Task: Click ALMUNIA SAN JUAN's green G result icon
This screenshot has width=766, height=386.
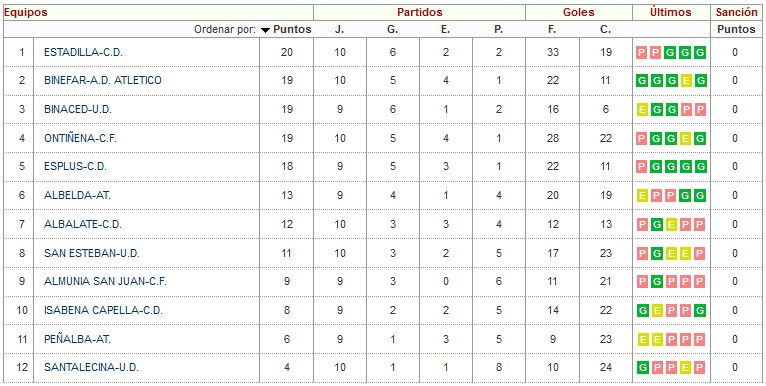Action: click(x=657, y=282)
